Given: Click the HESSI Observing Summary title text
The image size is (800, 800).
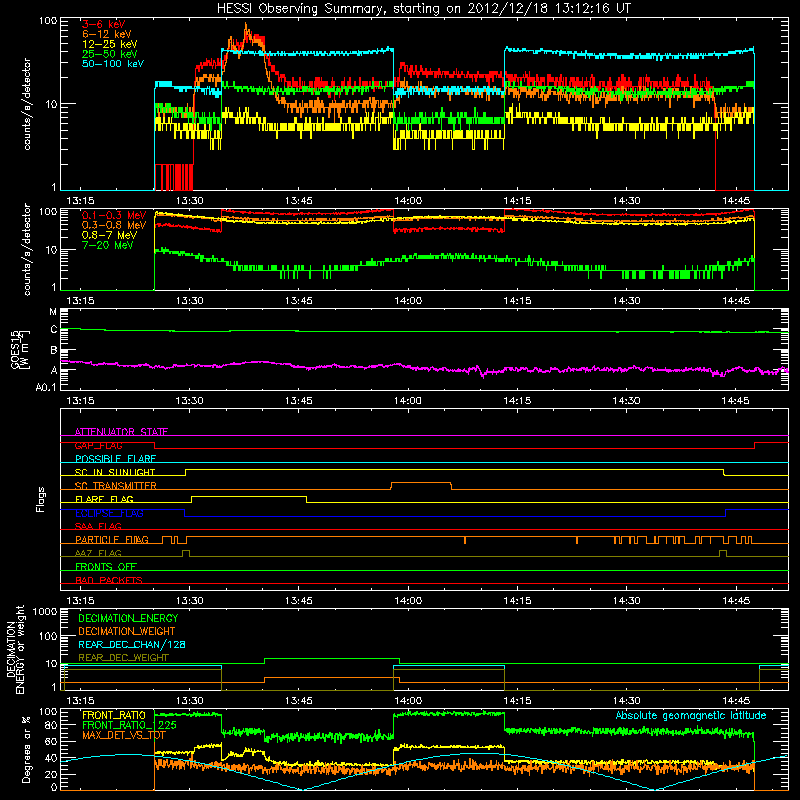Looking at the screenshot, I should (x=424, y=9).
